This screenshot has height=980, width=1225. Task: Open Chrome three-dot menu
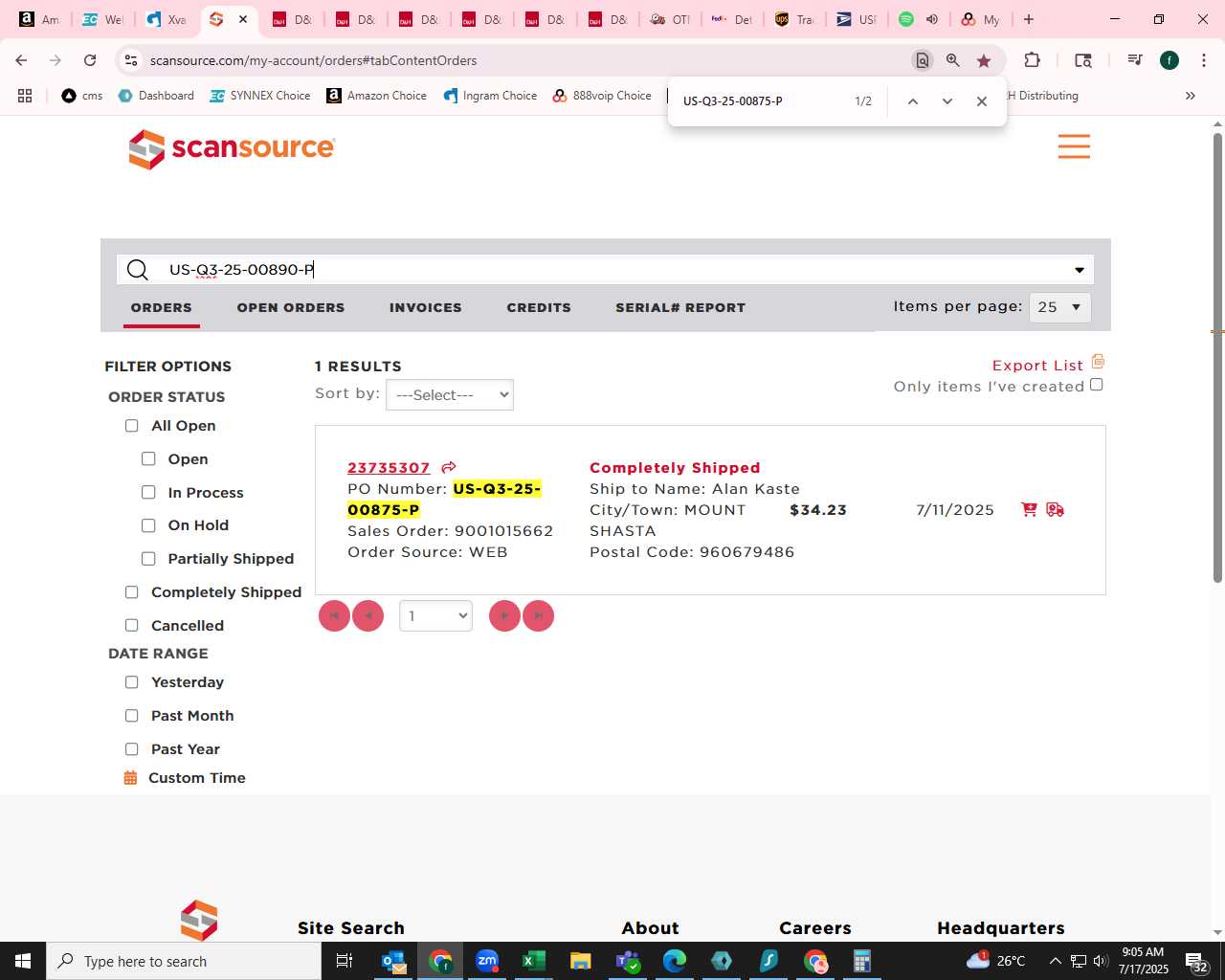point(1203,60)
